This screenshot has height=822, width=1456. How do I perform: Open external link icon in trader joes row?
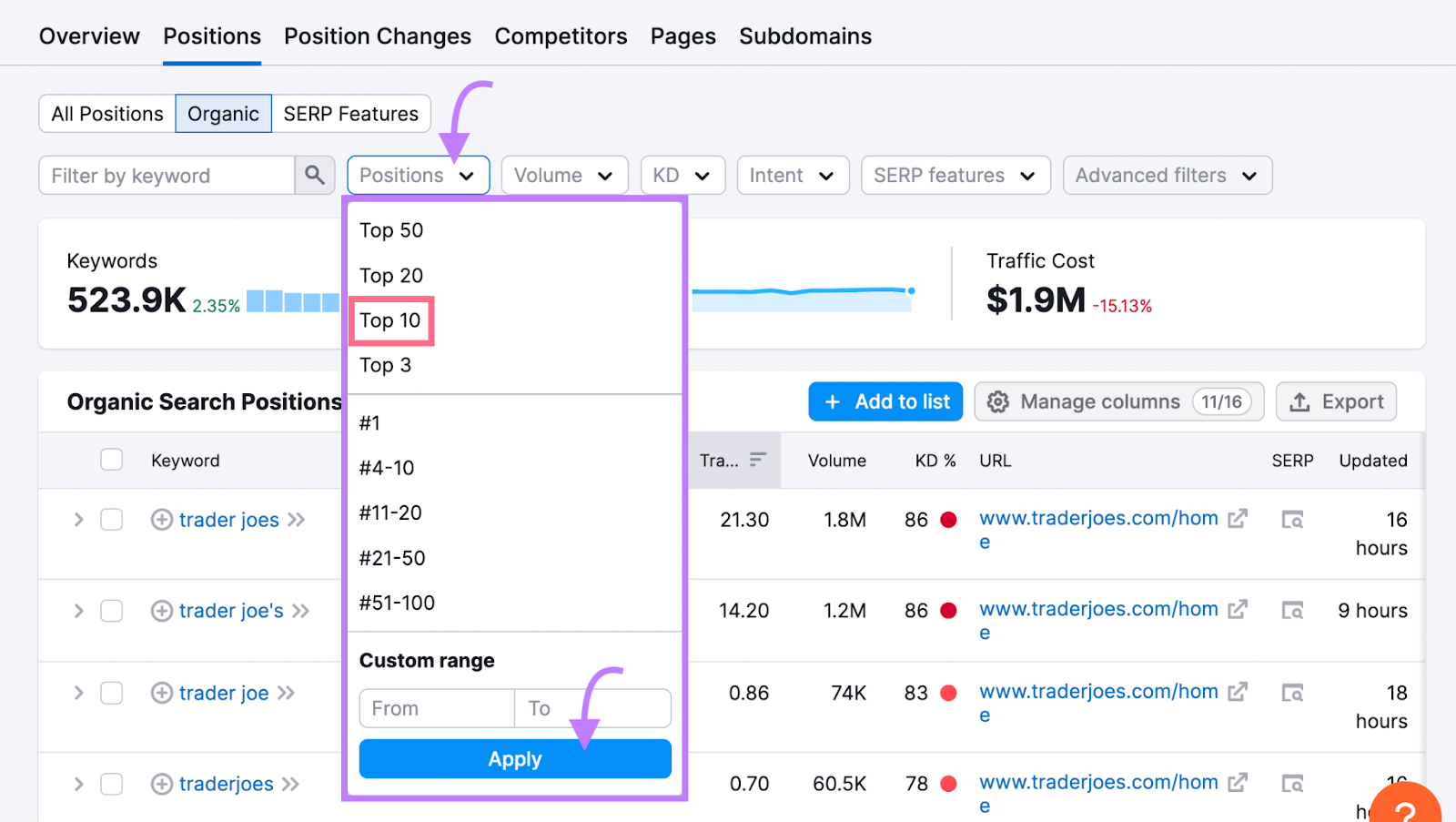[x=1238, y=518]
